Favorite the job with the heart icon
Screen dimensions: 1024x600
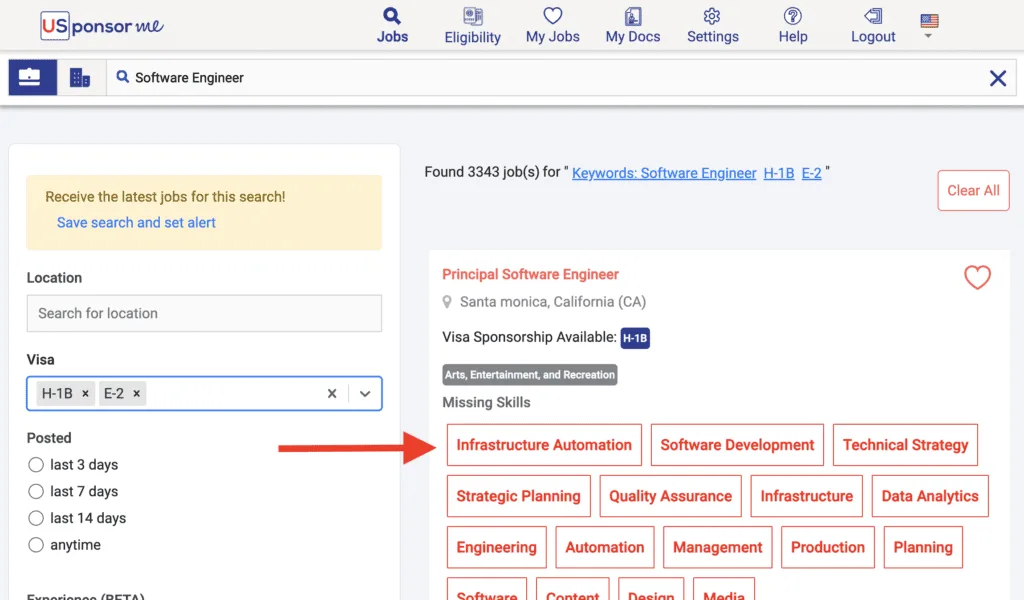point(977,277)
